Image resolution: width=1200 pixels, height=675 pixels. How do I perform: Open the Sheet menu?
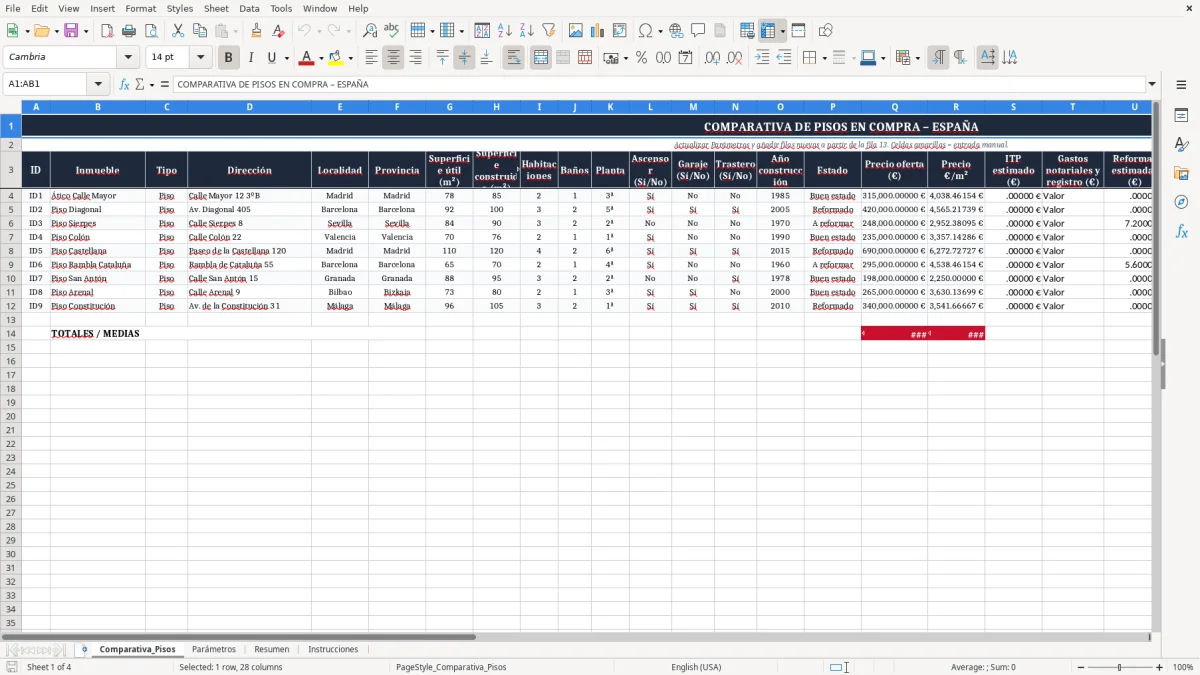pyautogui.click(x=216, y=8)
